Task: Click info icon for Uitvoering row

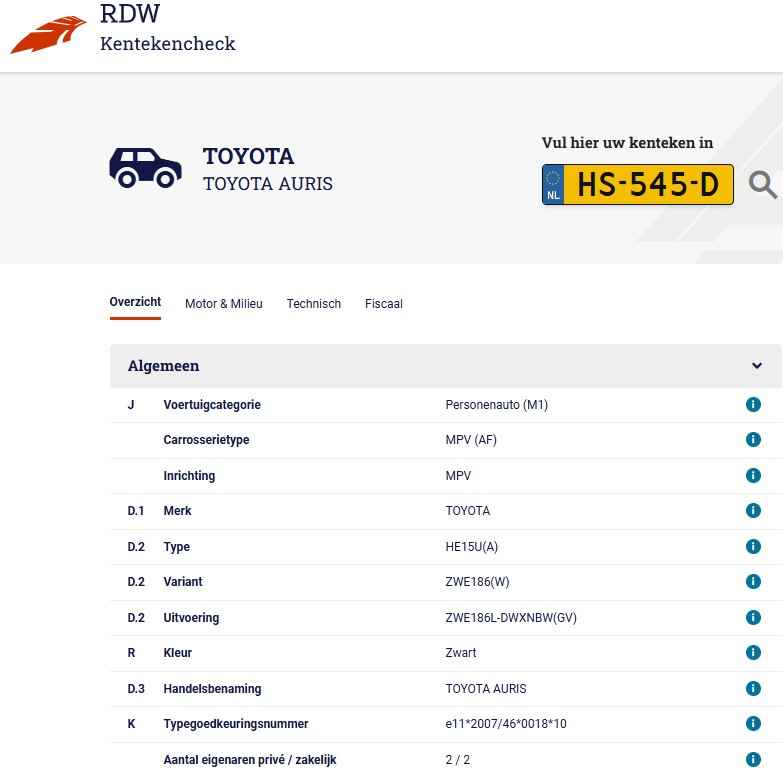Action: pos(753,617)
